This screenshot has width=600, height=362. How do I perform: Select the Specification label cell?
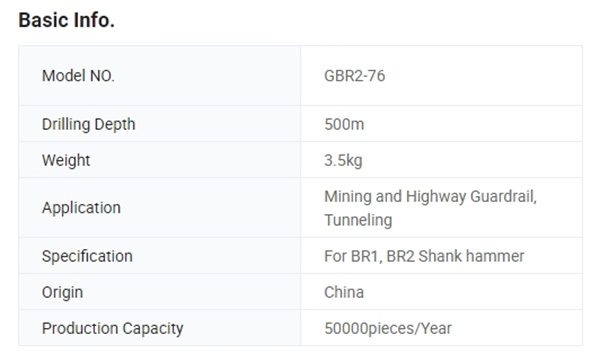[160, 256]
